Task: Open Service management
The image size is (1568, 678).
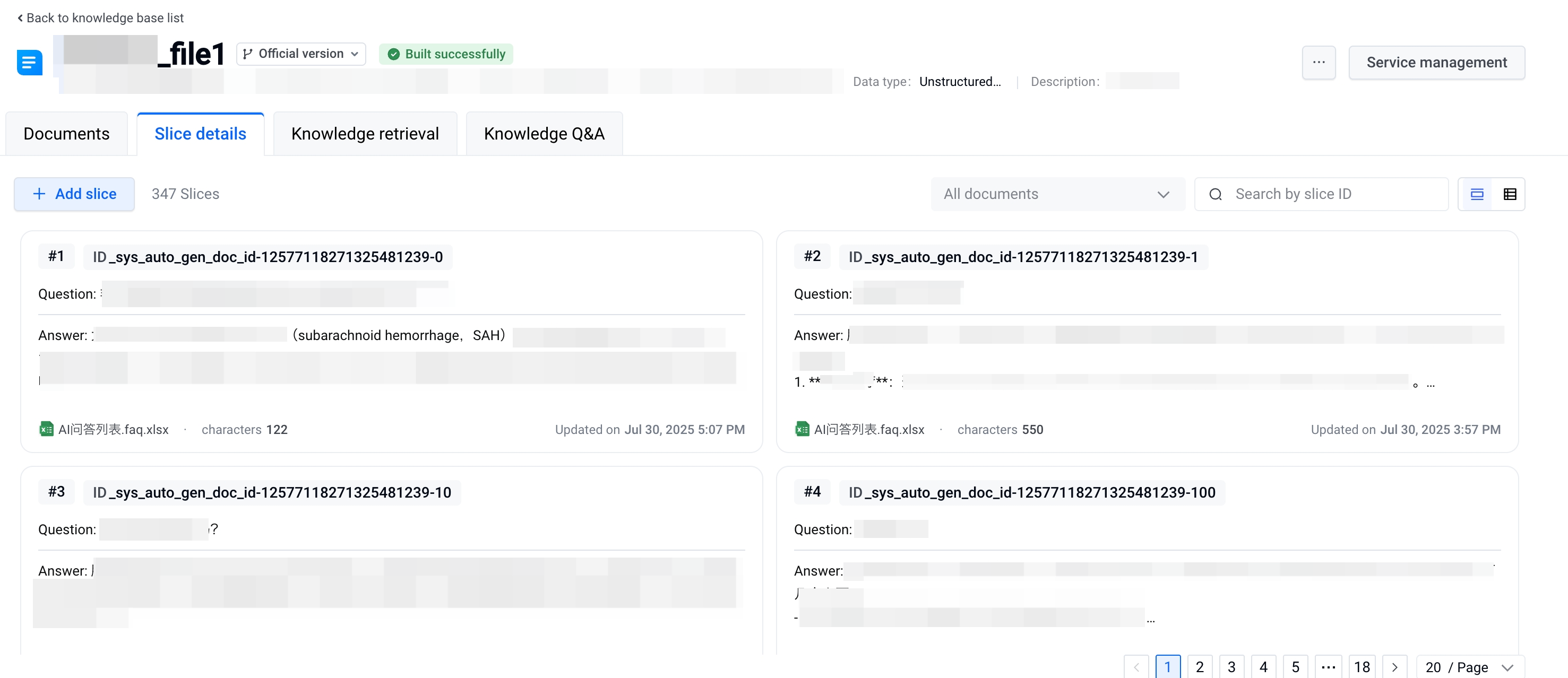Action: tap(1436, 63)
